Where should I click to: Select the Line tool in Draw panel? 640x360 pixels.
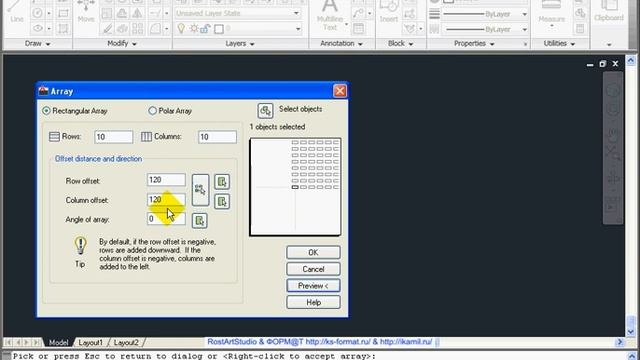coord(16,12)
